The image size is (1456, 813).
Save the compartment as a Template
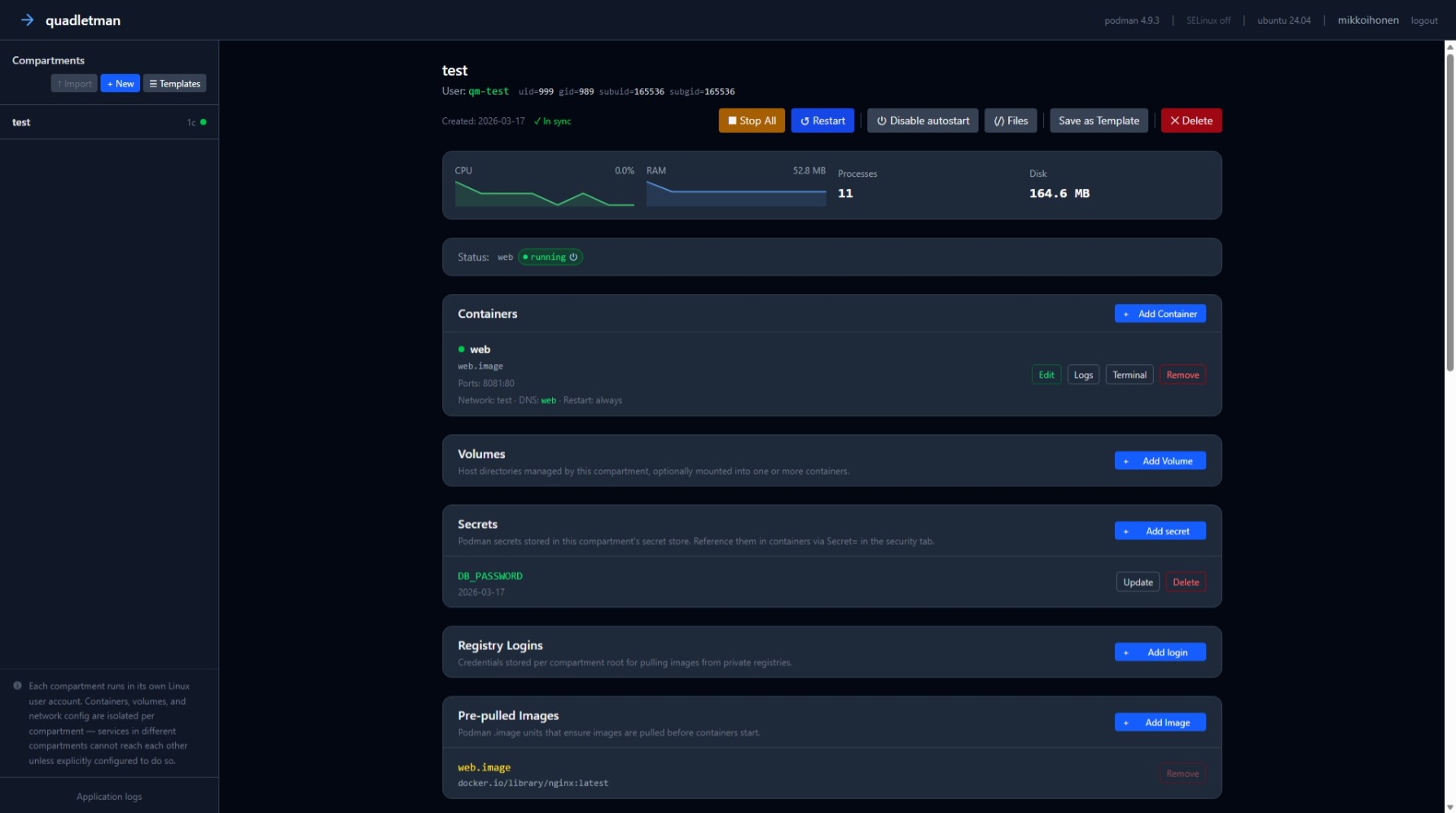[1099, 120]
